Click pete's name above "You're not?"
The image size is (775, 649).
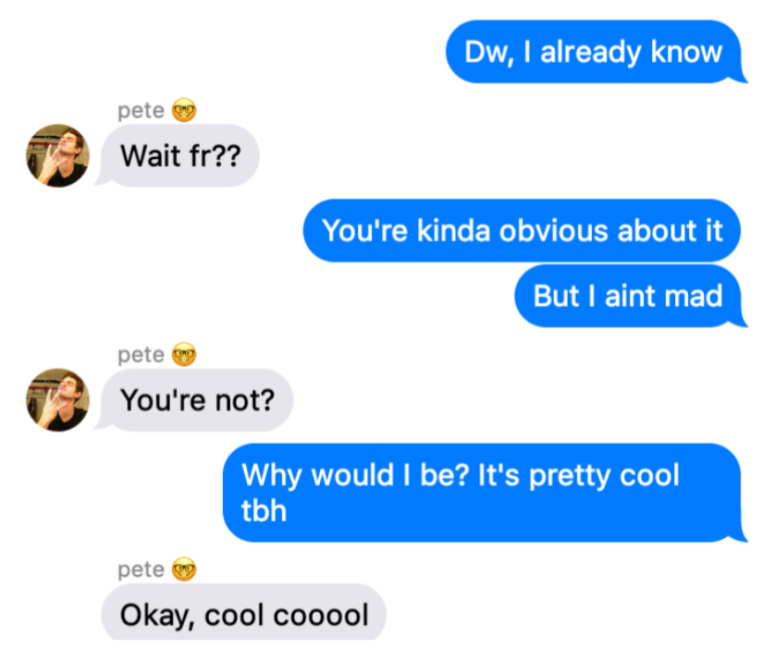(140, 354)
